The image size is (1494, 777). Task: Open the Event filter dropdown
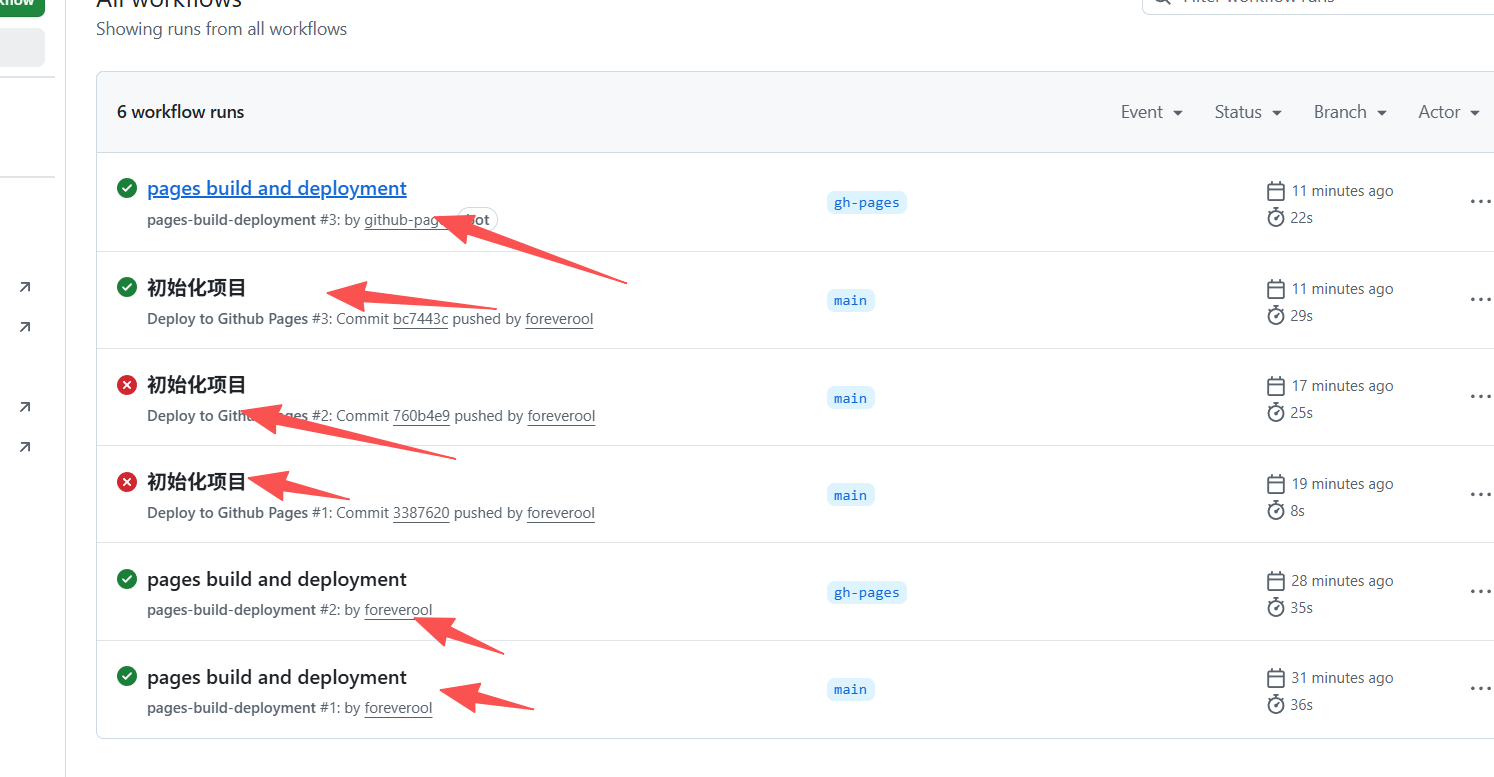point(1151,112)
